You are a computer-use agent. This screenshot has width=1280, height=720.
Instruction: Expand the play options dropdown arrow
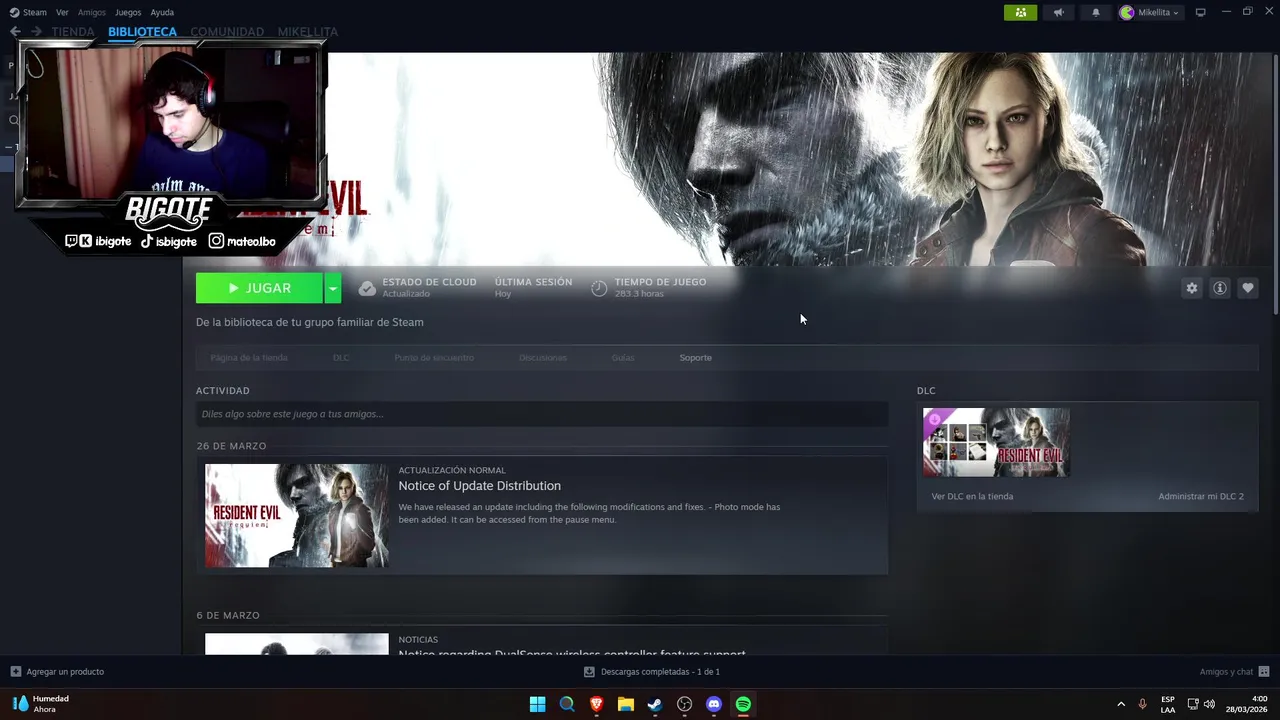pos(333,288)
